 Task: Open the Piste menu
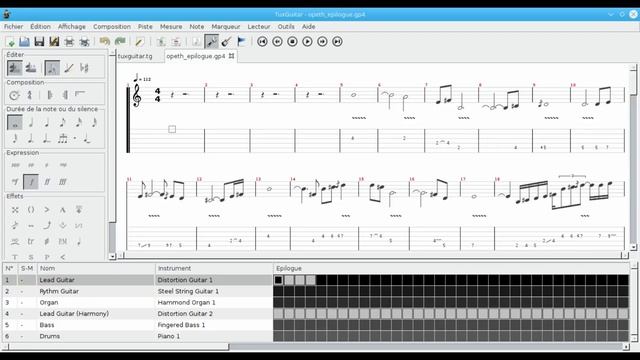click(x=145, y=27)
